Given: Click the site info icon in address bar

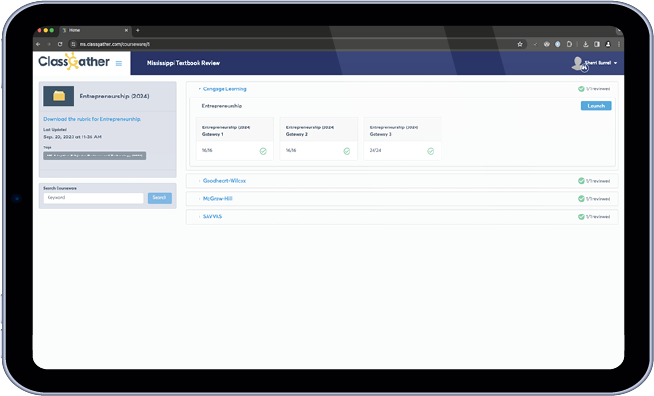Looking at the screenshot, I should pyautogui.click(x=73, y=44).
